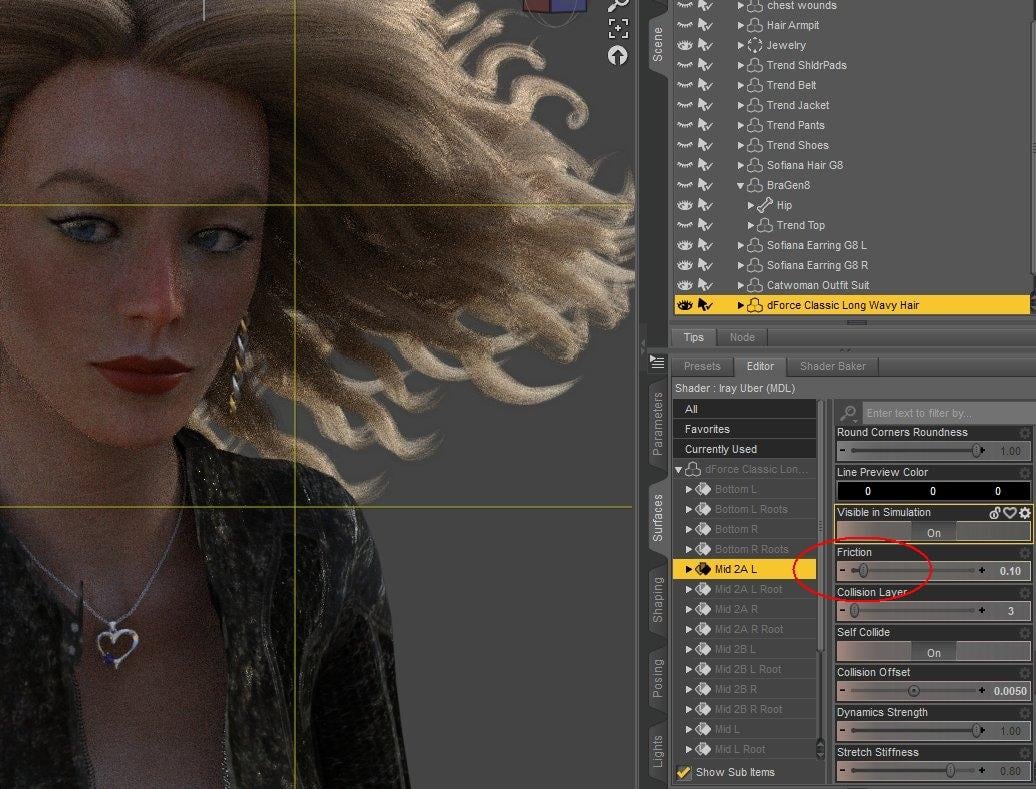Show Currently Used properties category

[x=745, y=449]
